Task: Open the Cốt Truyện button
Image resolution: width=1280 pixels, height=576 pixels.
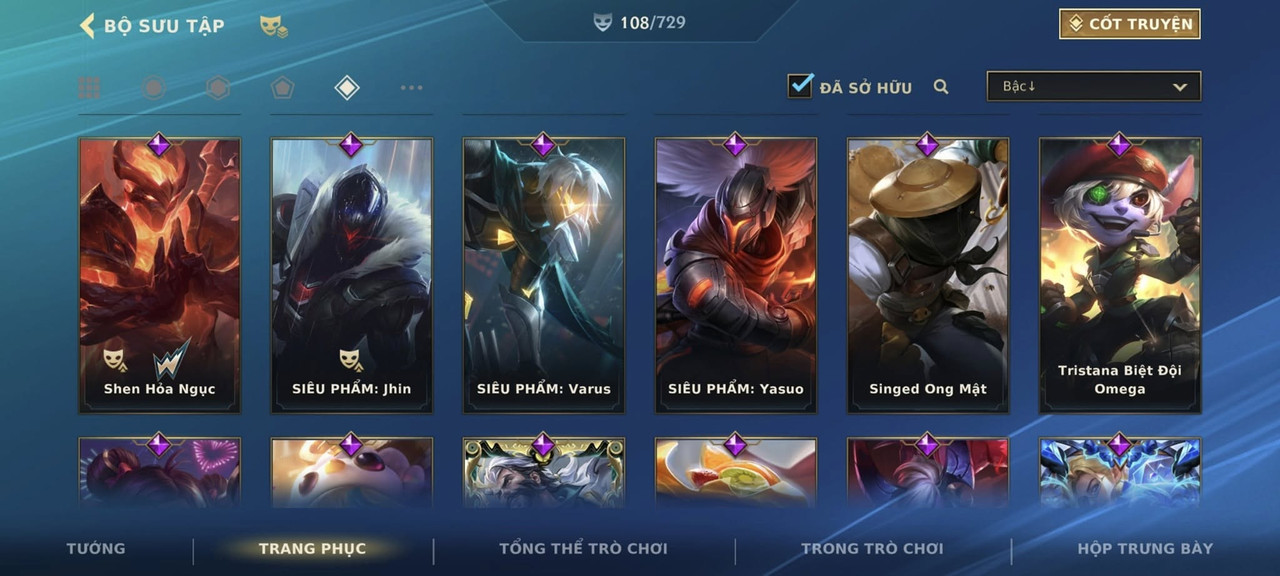Action: click(x=1130, y=24)
